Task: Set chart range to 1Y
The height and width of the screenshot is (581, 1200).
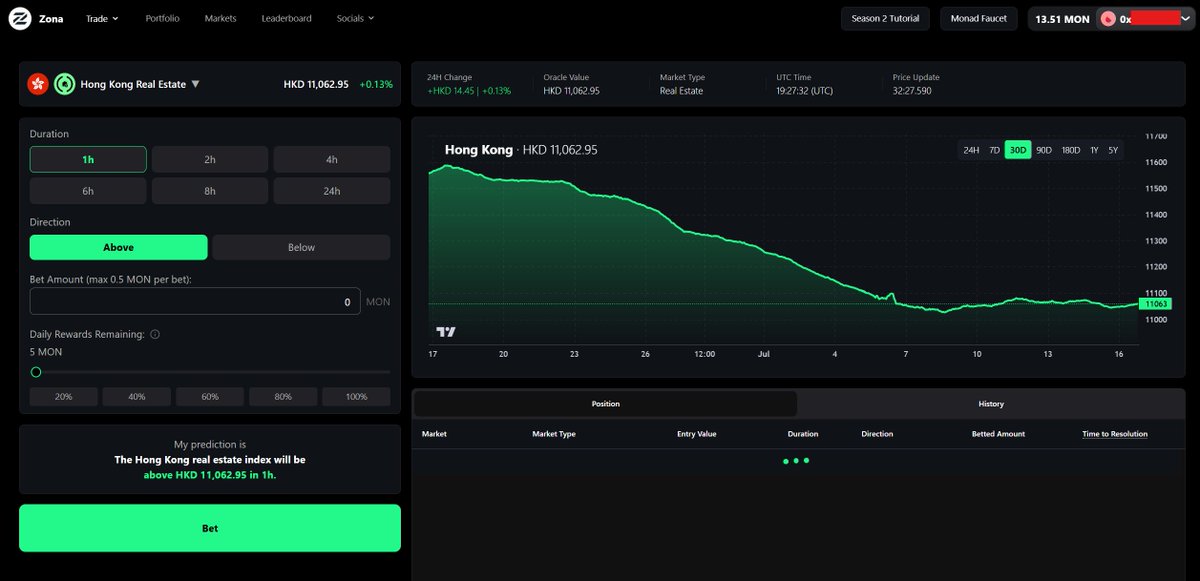Action: tap(1094, 150)
